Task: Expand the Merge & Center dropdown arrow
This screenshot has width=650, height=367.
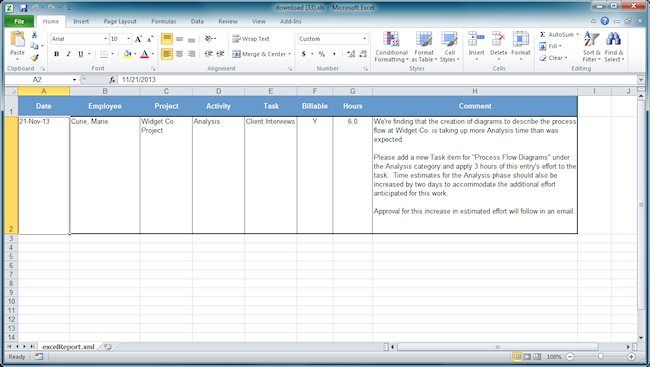Action: [x=289, y=54]
